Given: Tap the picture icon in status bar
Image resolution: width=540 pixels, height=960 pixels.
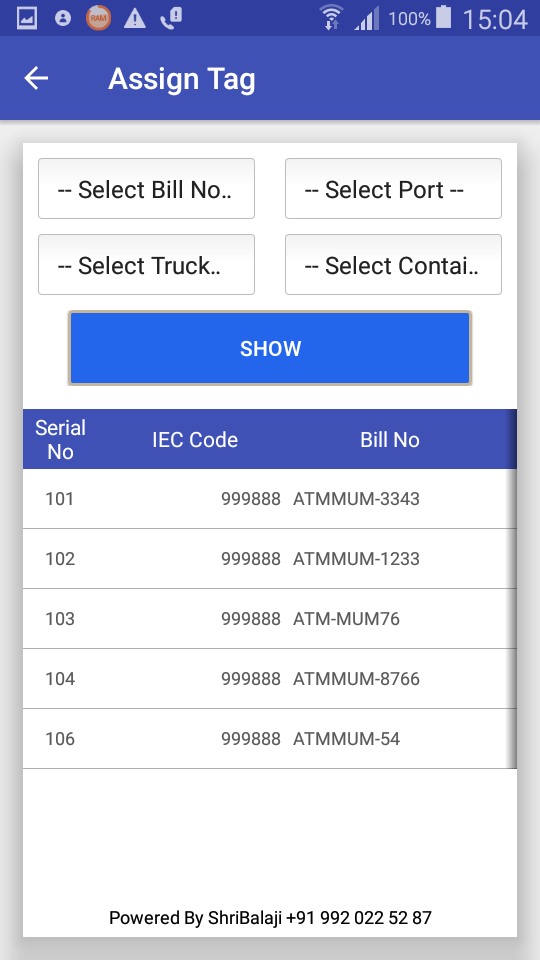Looking at the screenshot, I should point(27,18).
